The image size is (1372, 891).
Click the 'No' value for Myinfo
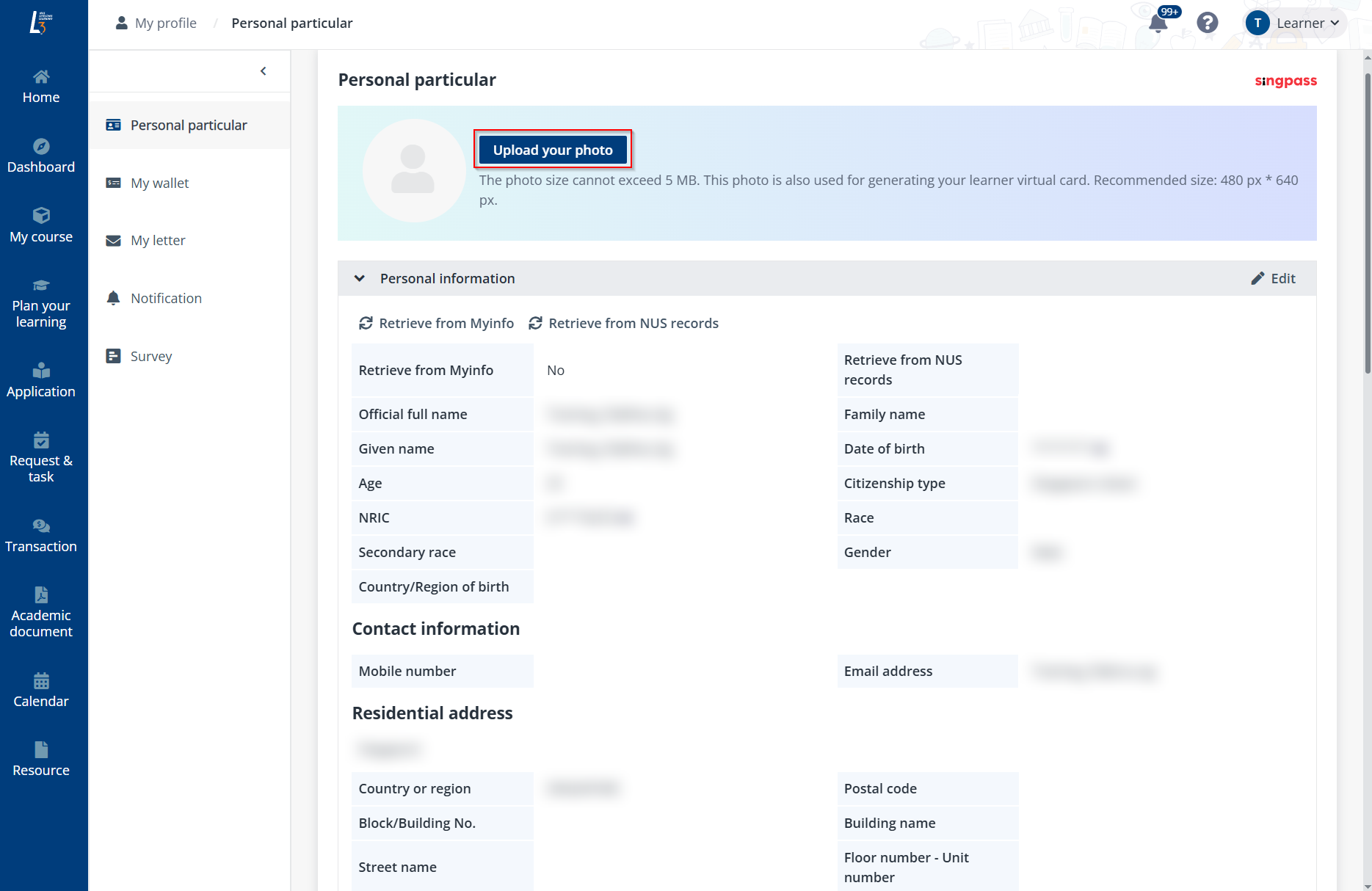point(556,370)
